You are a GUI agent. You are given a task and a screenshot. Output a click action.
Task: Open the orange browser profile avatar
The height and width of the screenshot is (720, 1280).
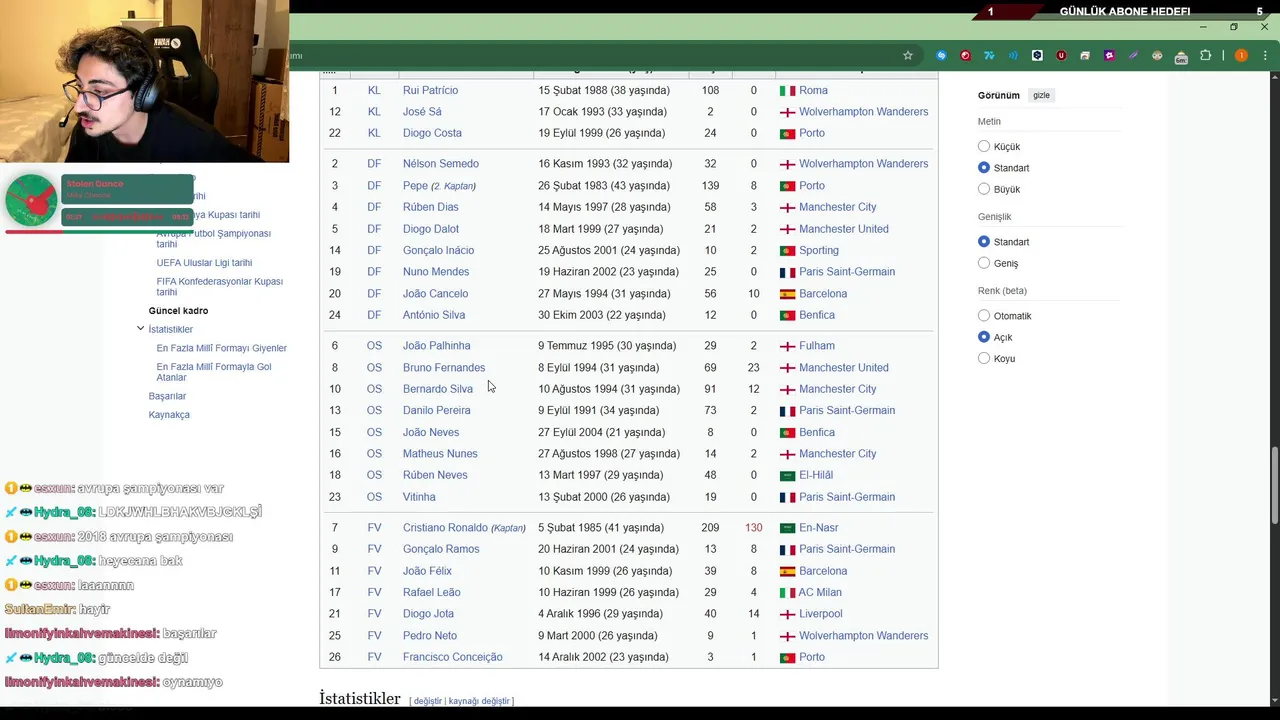pos(1241,56)
